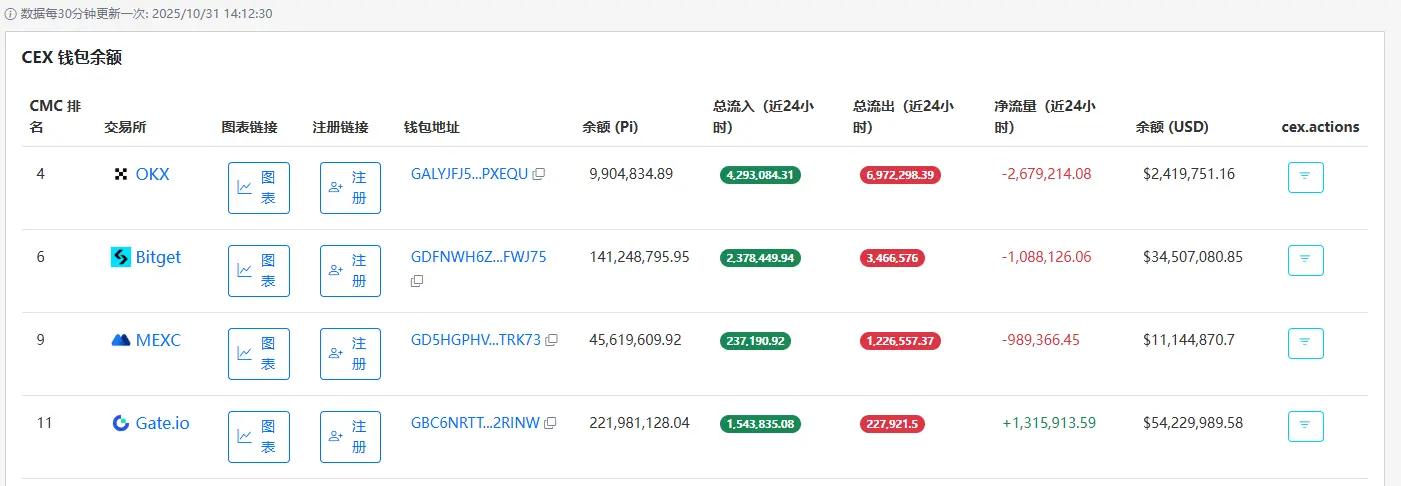Select Pi balance 45,619,609.92
This screenshot has width=1401, height=486.
coord(636,340)
